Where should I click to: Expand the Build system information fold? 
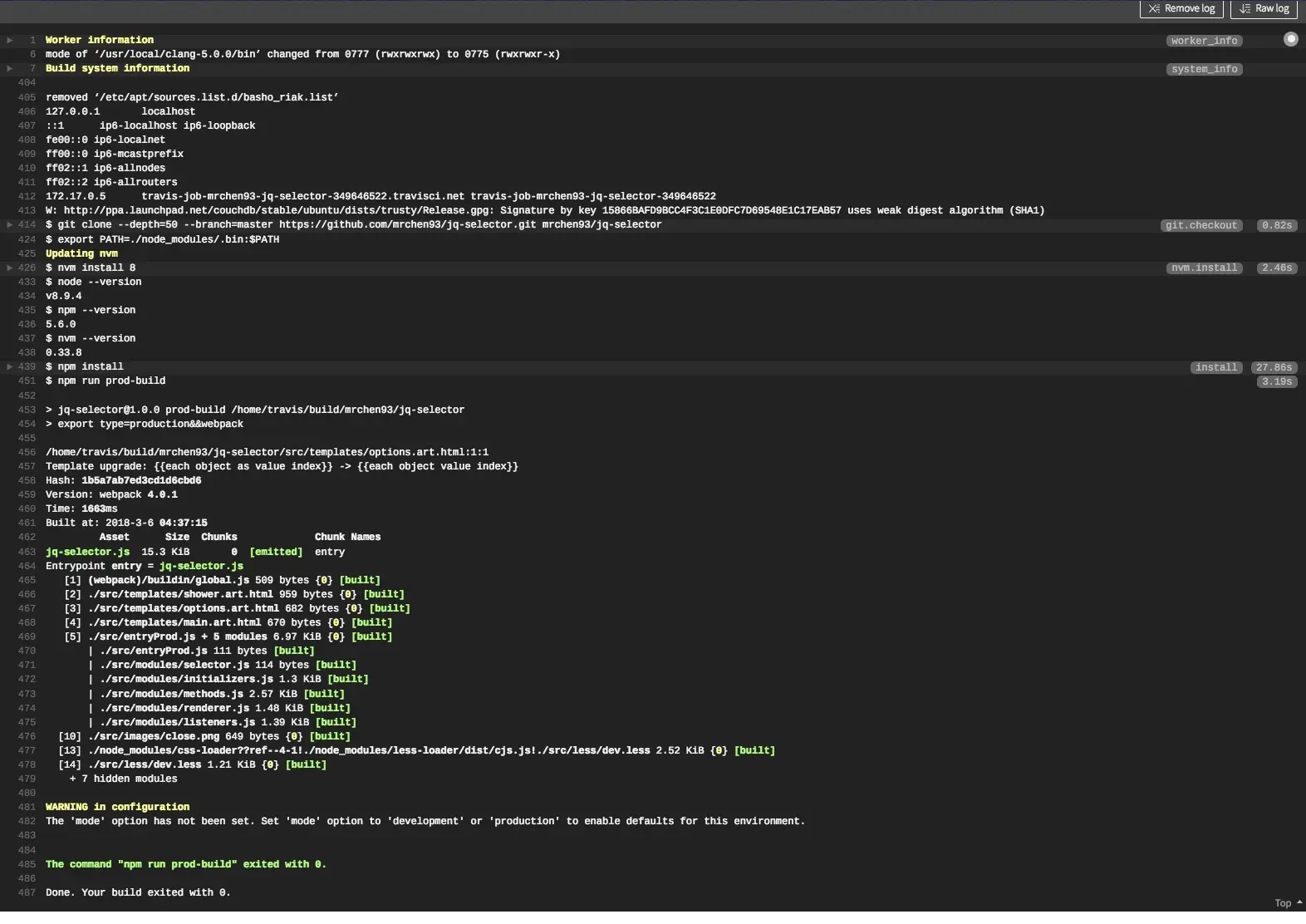pos(10,68)
